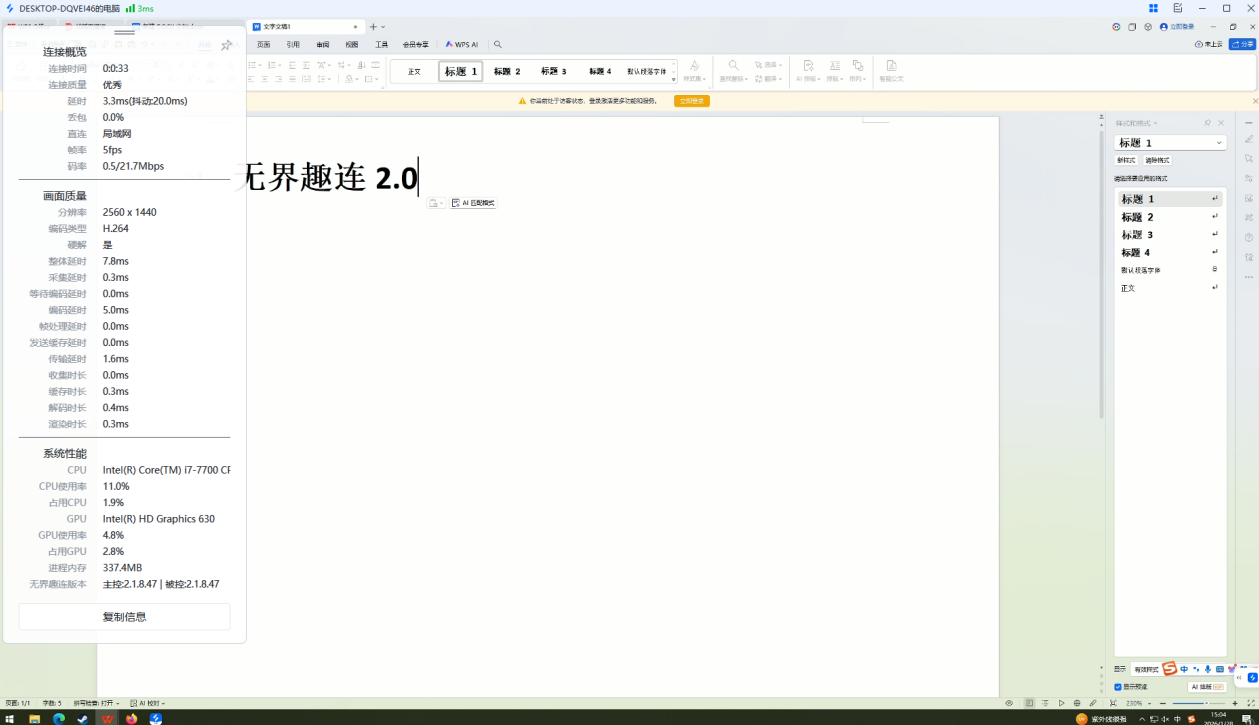Image resolution: width=1259 pixels, height=725 pixels.
Task: Apply 标题 1 style in ribbon gallery
Action: click(461, 72)
